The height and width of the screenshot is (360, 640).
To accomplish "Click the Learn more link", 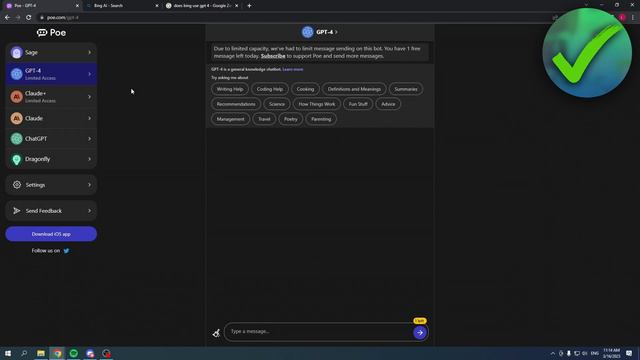I will [x=293, y=69].
